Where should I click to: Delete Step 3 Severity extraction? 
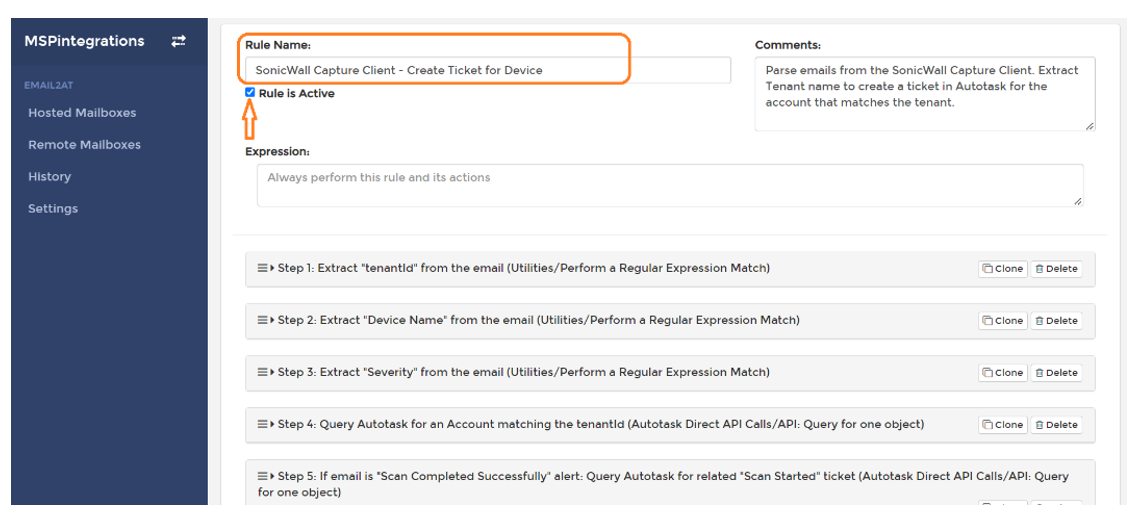(1056, 373)
